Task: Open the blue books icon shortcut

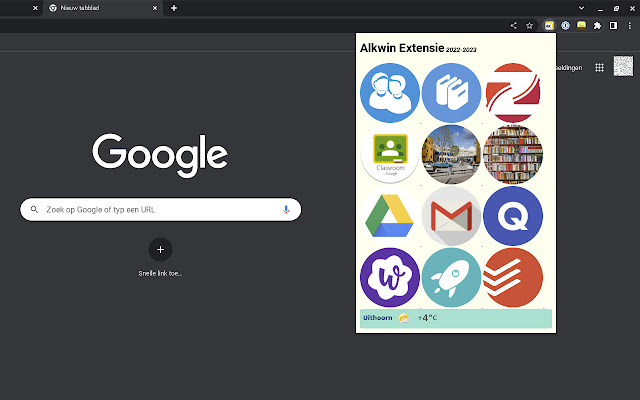Action: point(452,93)
